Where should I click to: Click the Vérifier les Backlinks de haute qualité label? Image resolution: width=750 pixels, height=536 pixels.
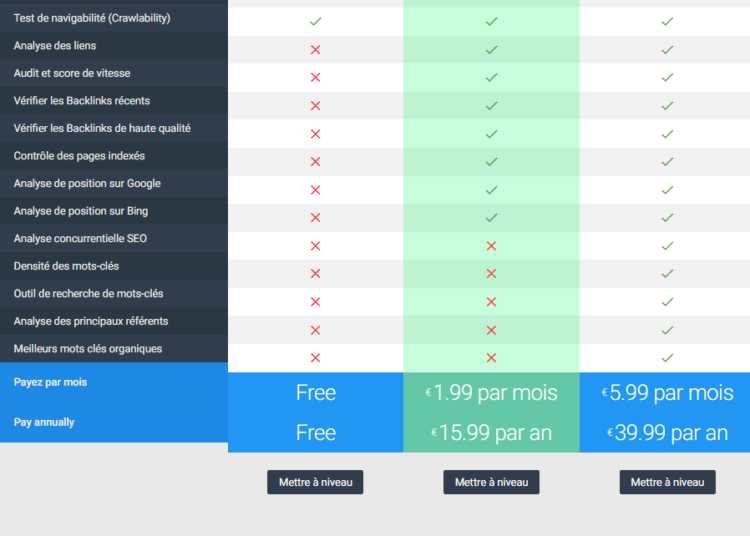102,128
